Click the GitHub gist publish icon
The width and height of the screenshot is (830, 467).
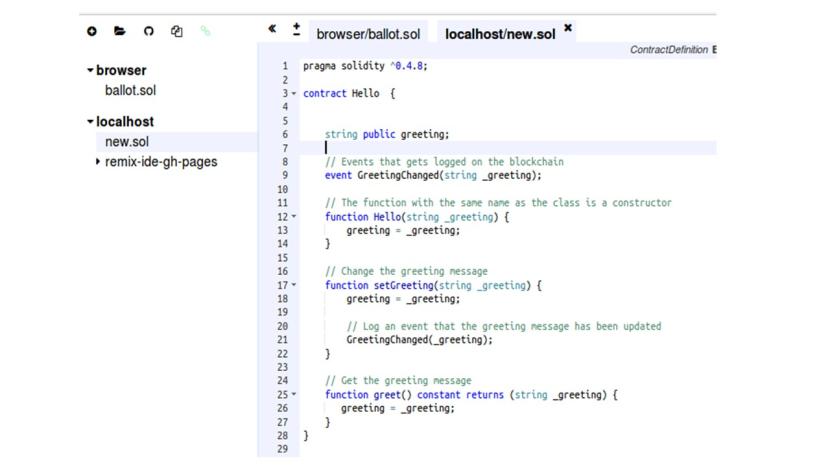(x=148, y=31)
